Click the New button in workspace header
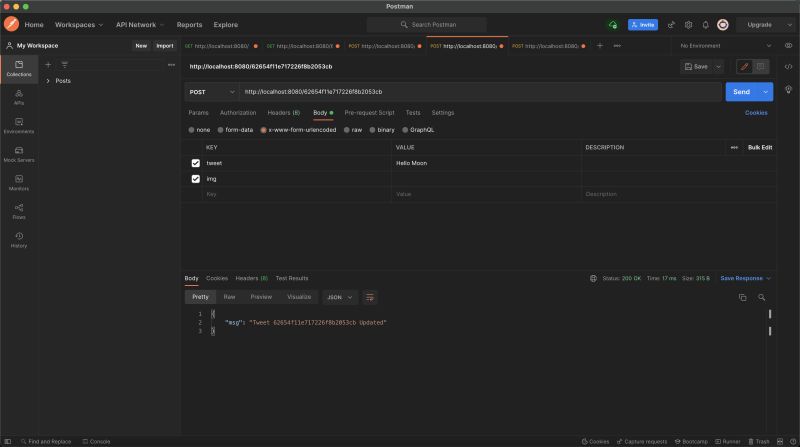800x447 pixels. 141,46
